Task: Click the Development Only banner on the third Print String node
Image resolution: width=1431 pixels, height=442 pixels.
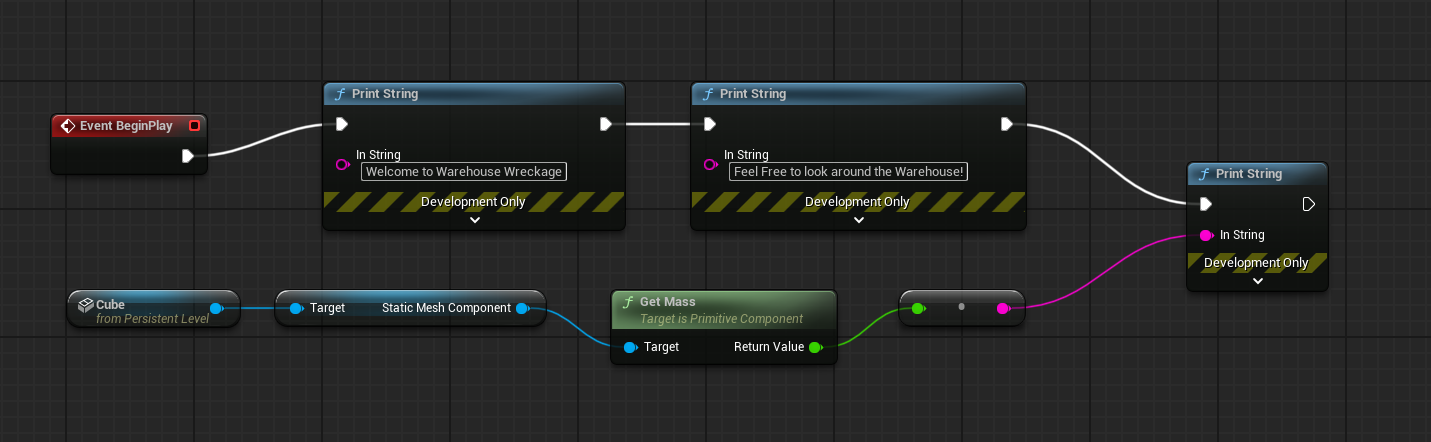Action: tap(1257, 263)
